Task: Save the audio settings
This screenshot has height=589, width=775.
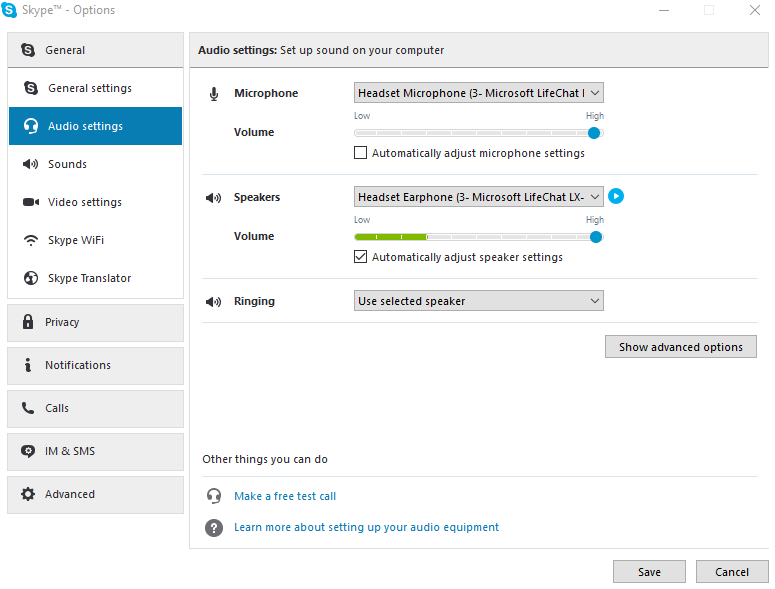Action: tap(649, 572)
